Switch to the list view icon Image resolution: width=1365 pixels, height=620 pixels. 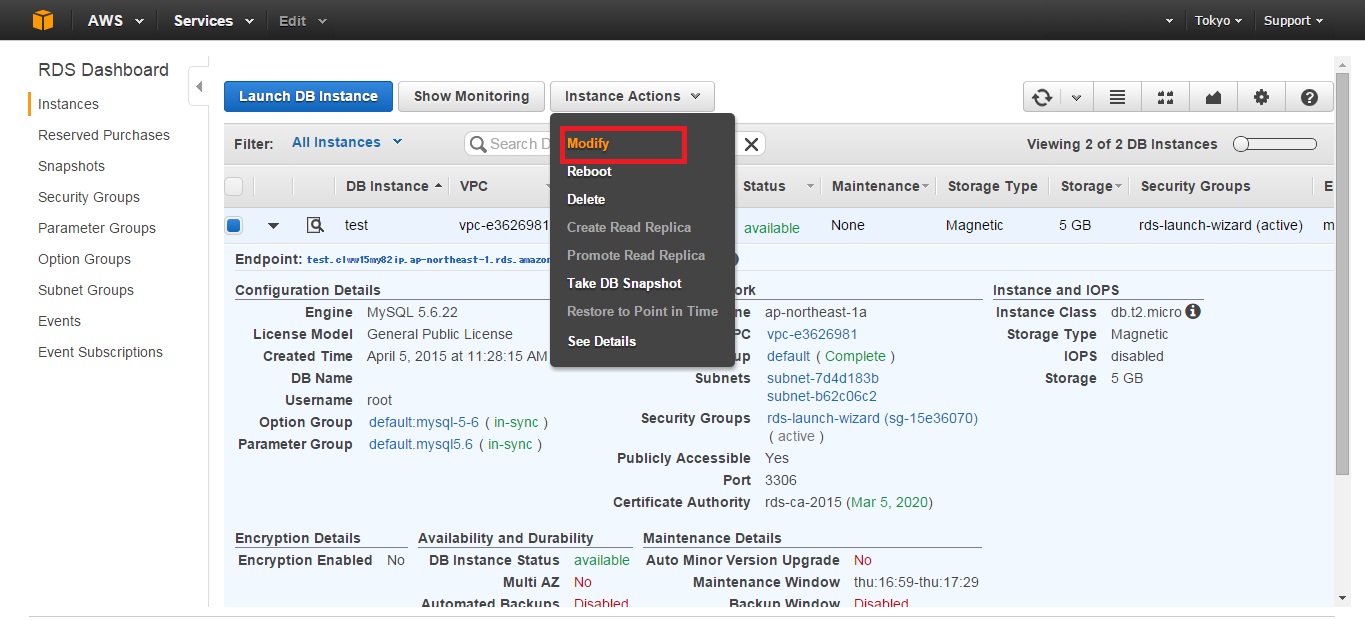coord(1117,97)
